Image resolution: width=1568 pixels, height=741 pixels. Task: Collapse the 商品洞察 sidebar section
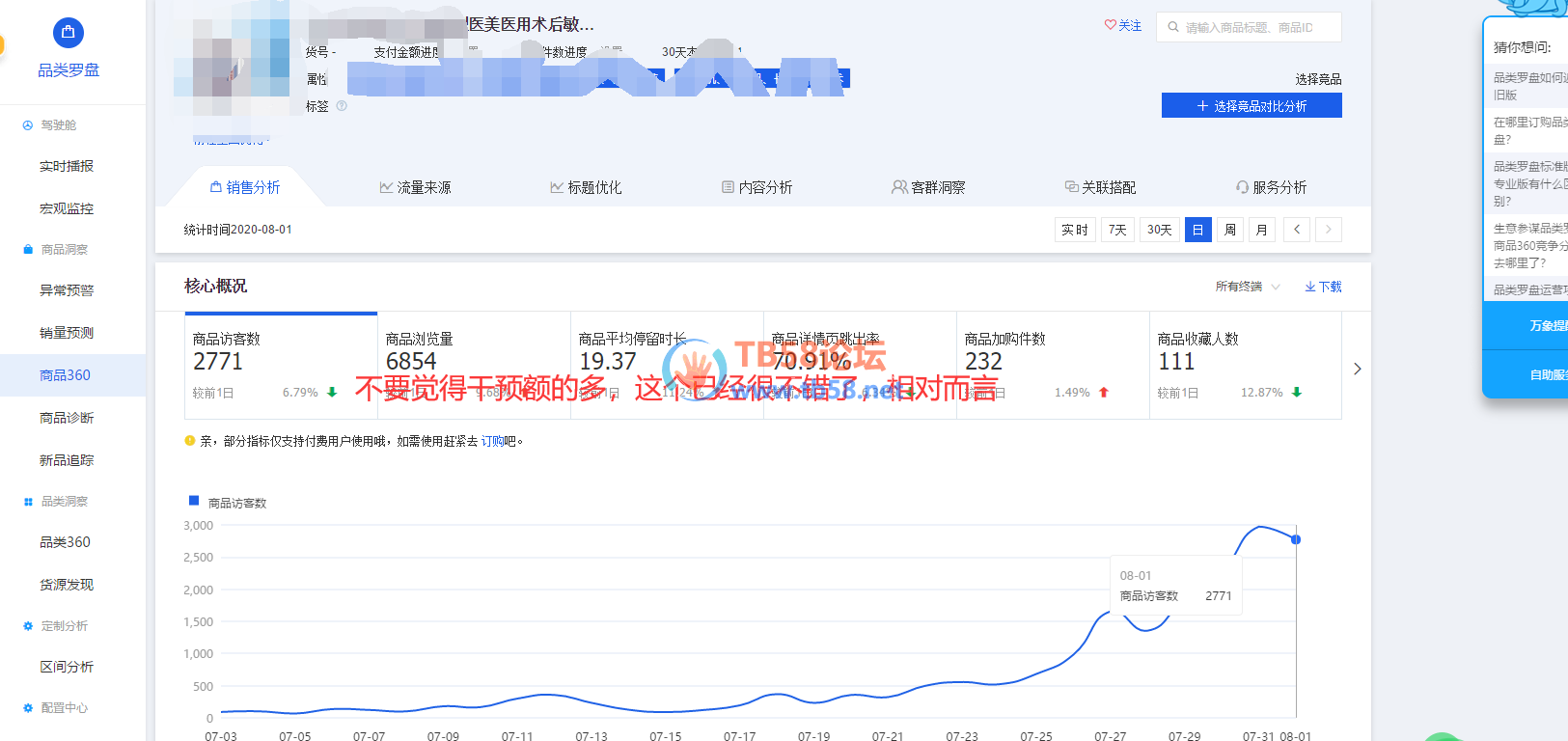point(64,249)
